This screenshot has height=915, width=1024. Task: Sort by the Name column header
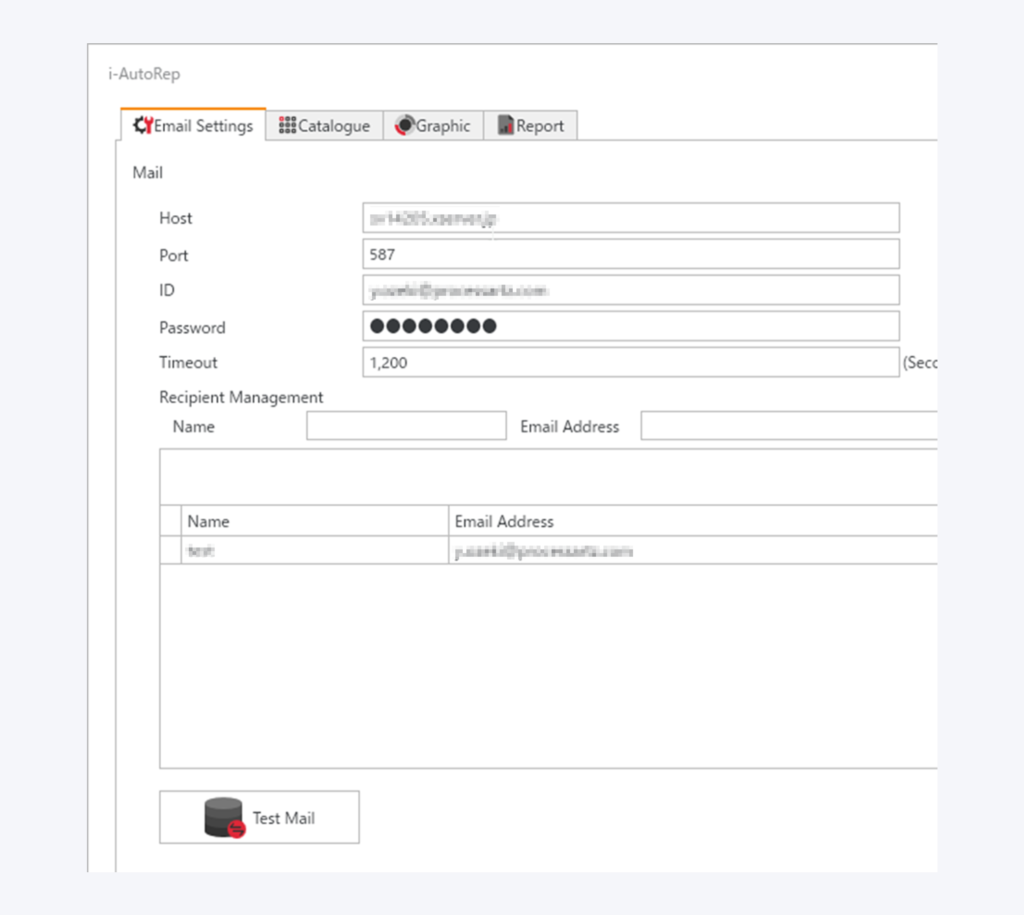(315, 521)
